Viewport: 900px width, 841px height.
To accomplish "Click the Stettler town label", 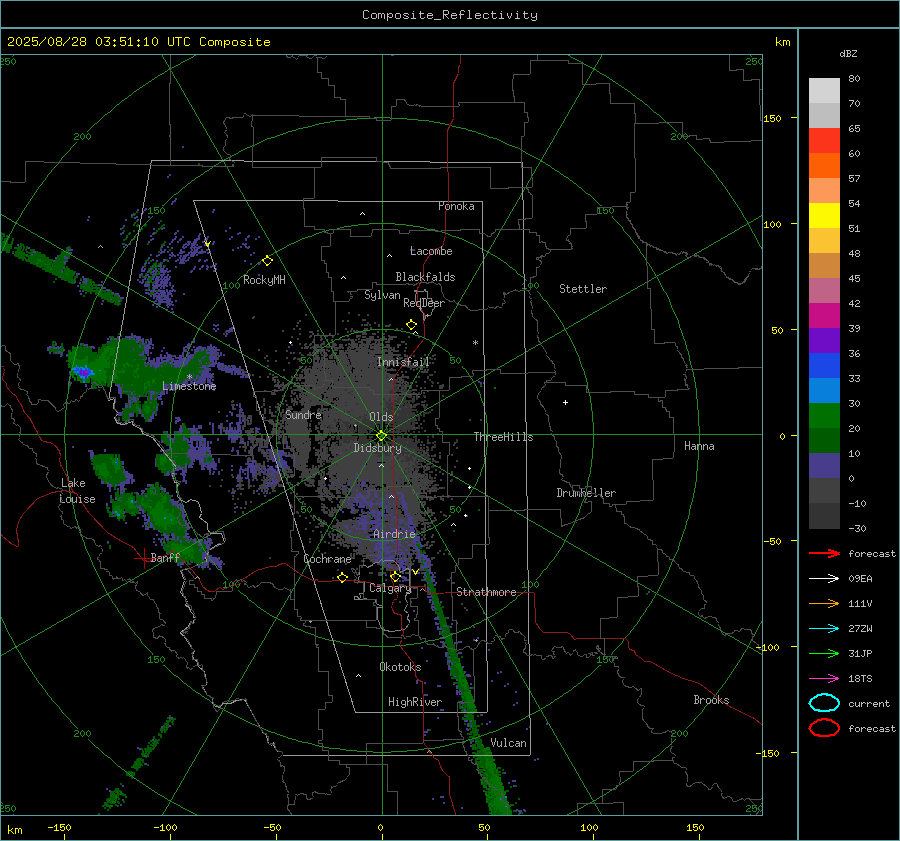I will click(583, 289).
